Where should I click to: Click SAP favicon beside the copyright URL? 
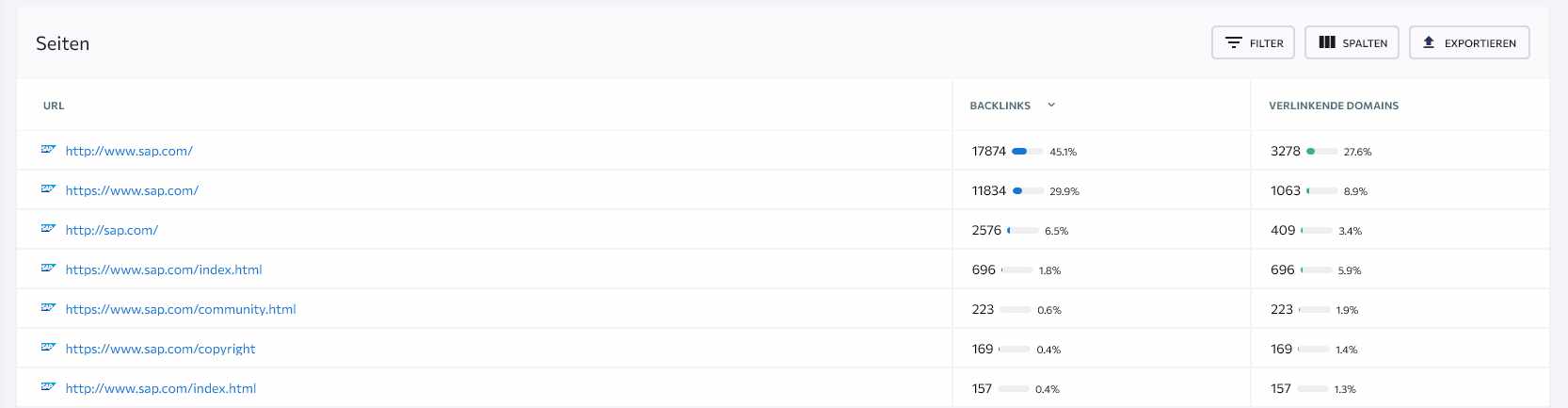(49, 347)
